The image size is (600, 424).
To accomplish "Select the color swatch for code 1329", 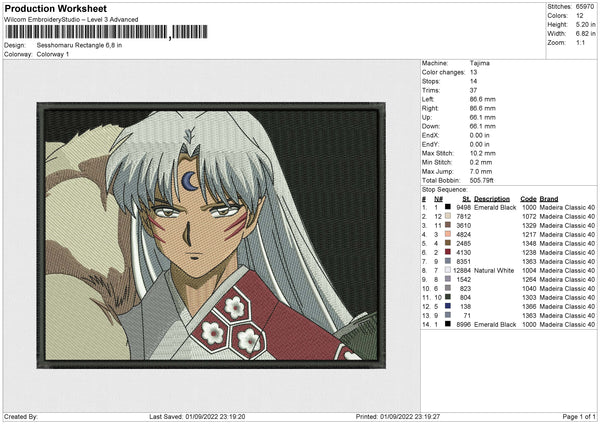I will [447, 225].
